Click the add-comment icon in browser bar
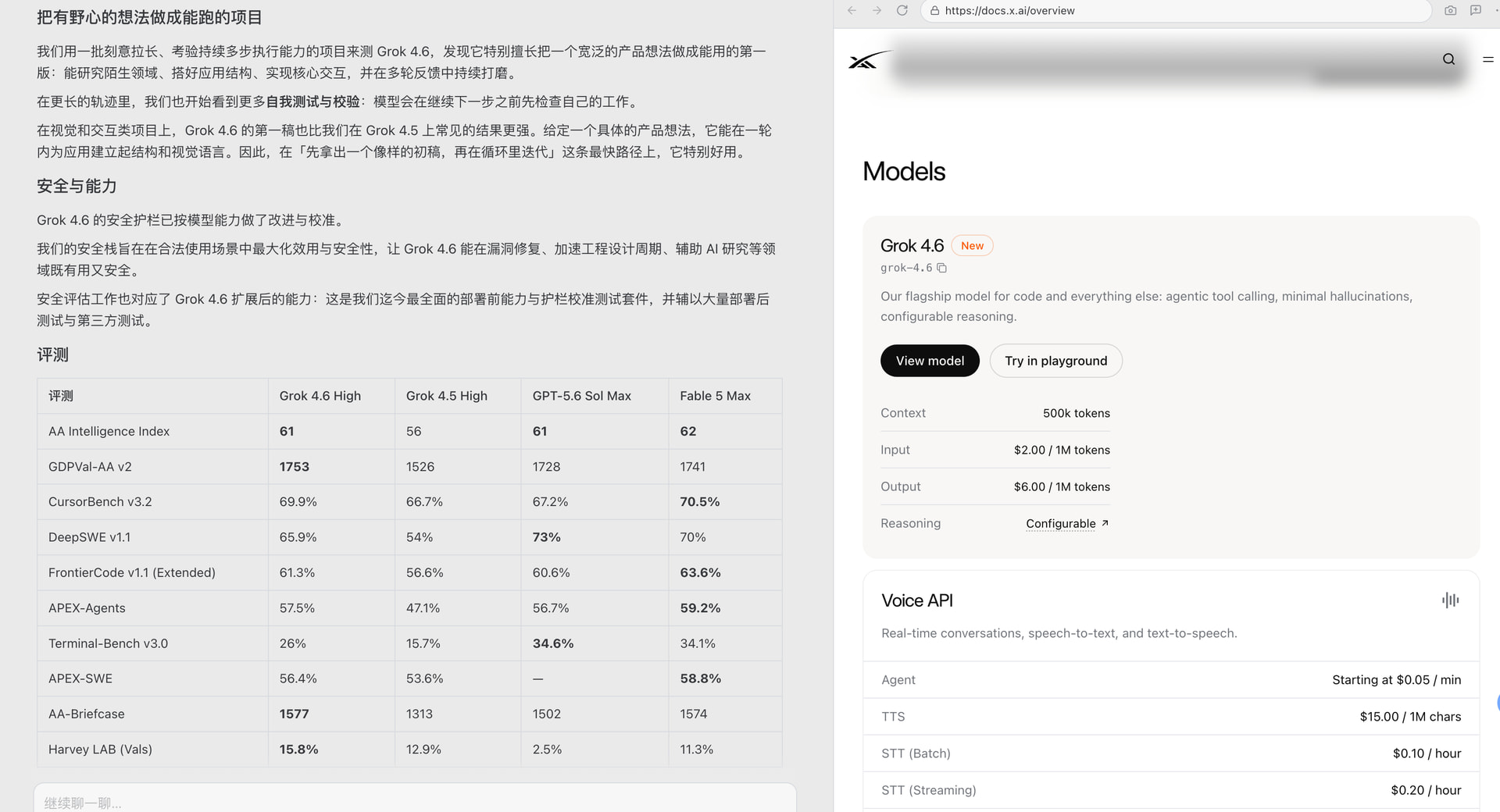The image size is (1500, 812). [x=1475, y=10]
